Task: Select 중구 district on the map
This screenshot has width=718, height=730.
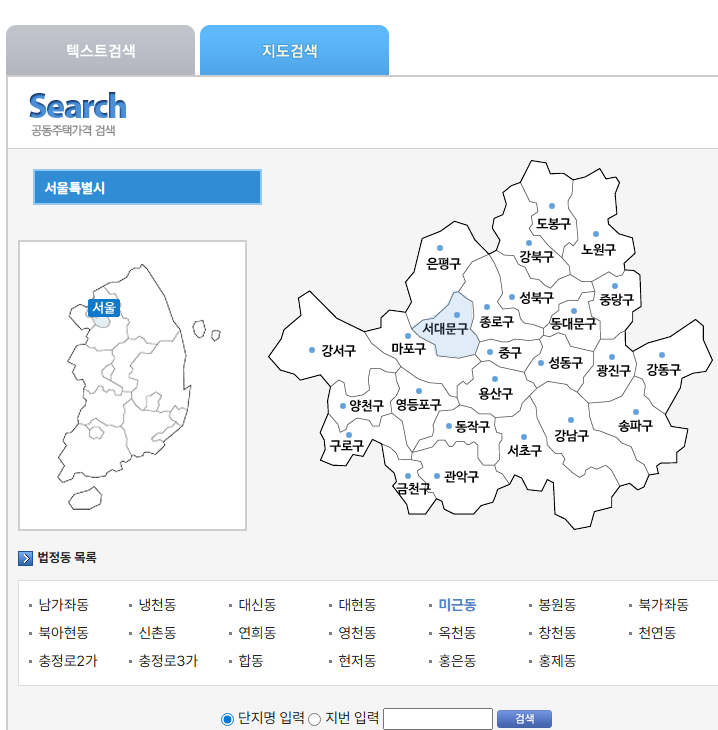Action: (x=510, y=352)
